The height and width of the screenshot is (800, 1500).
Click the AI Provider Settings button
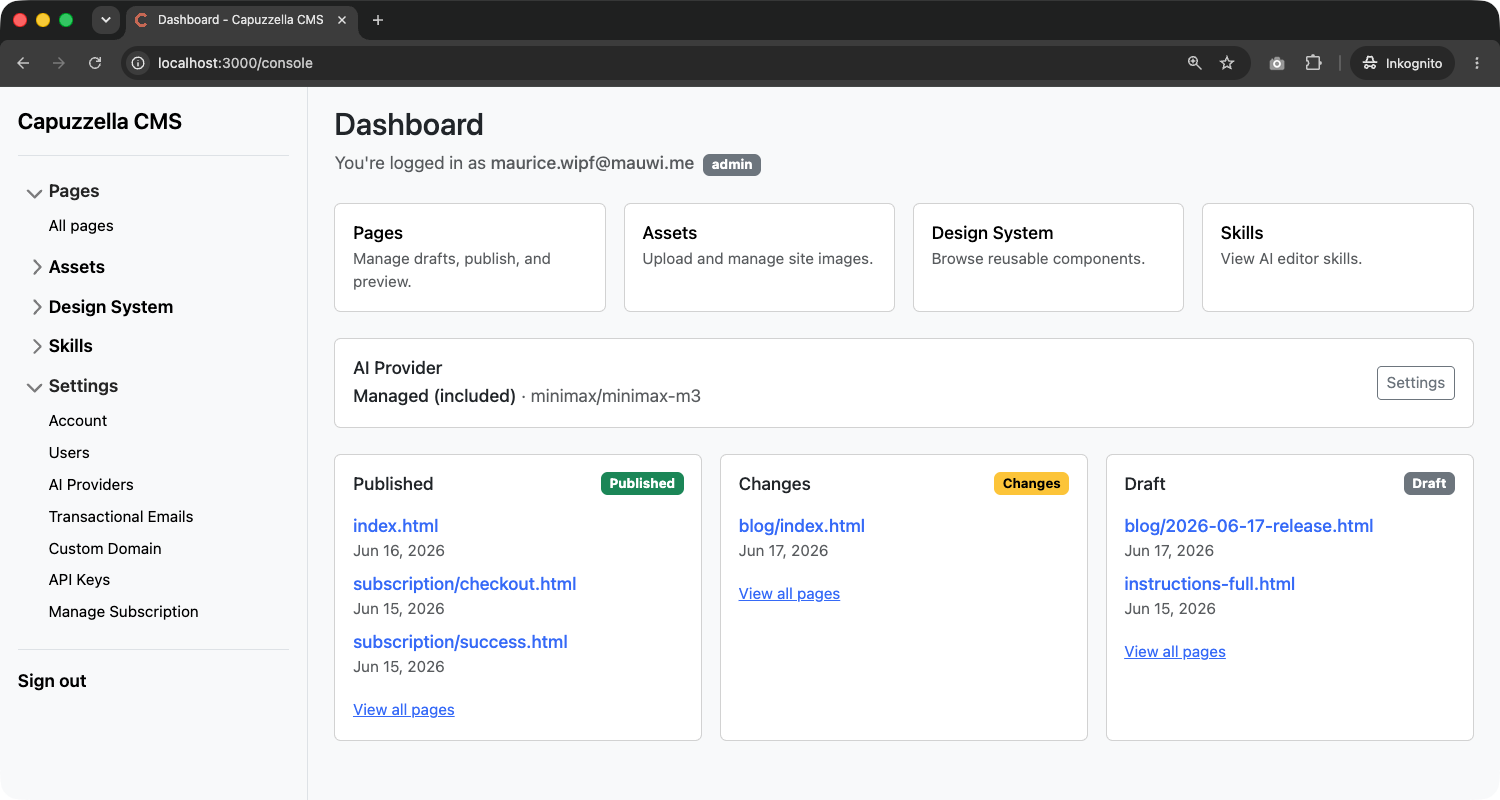tap(1415, 383)
